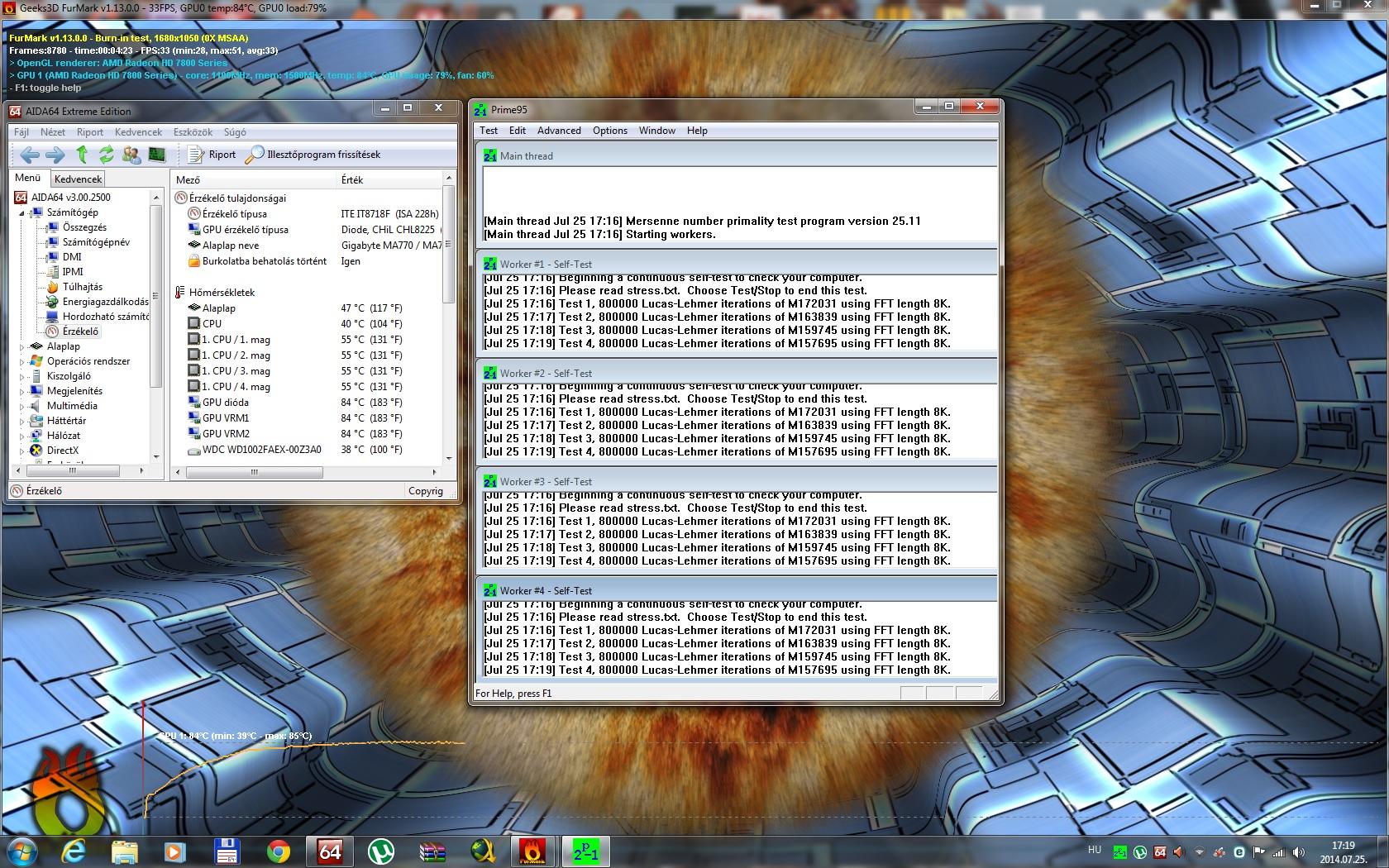Viewport: 1389px width, 868px height.
Task: Expand the DirectX tree node
Action: 22,451
